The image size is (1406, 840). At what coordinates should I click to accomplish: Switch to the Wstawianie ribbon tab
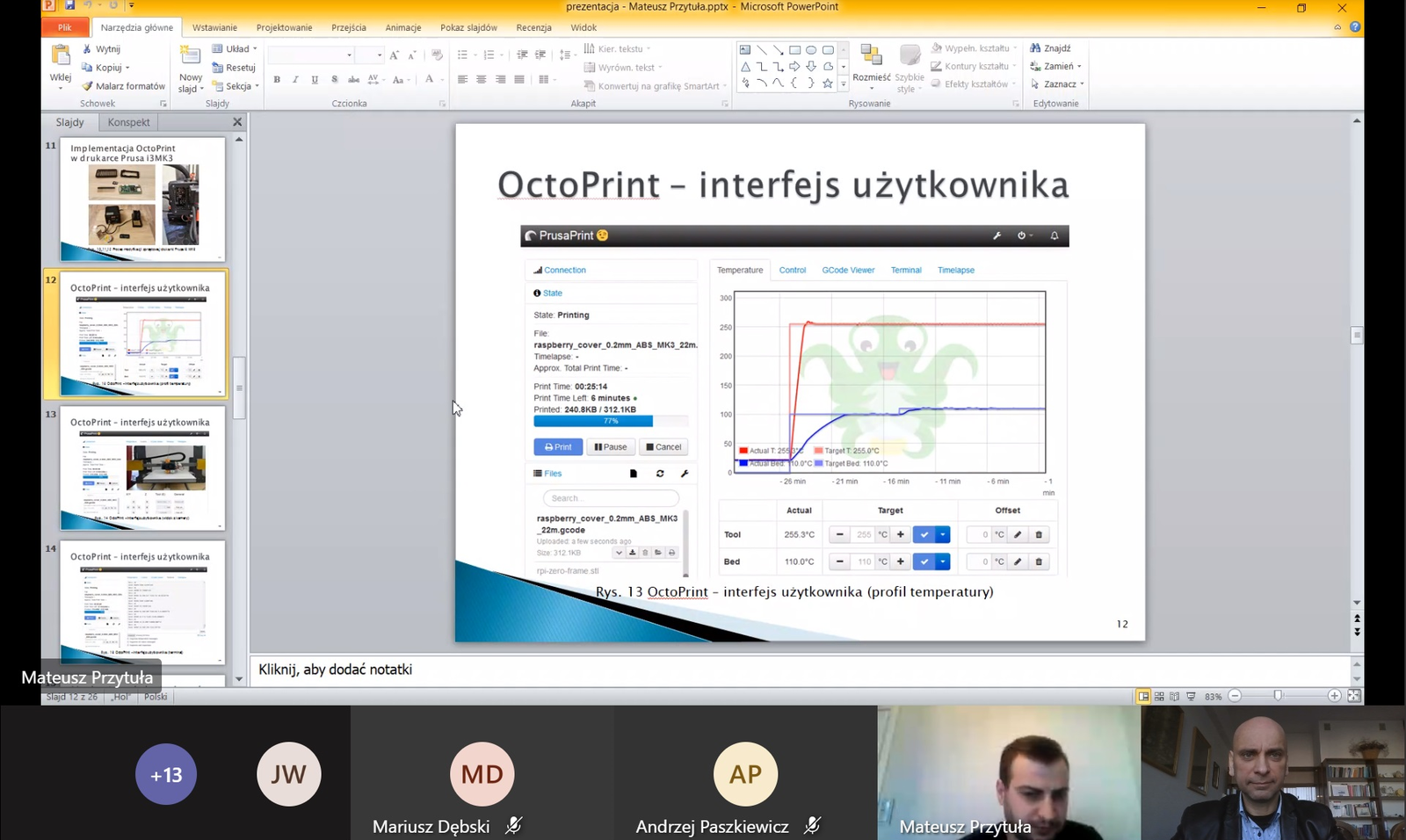tap(214, 27)
